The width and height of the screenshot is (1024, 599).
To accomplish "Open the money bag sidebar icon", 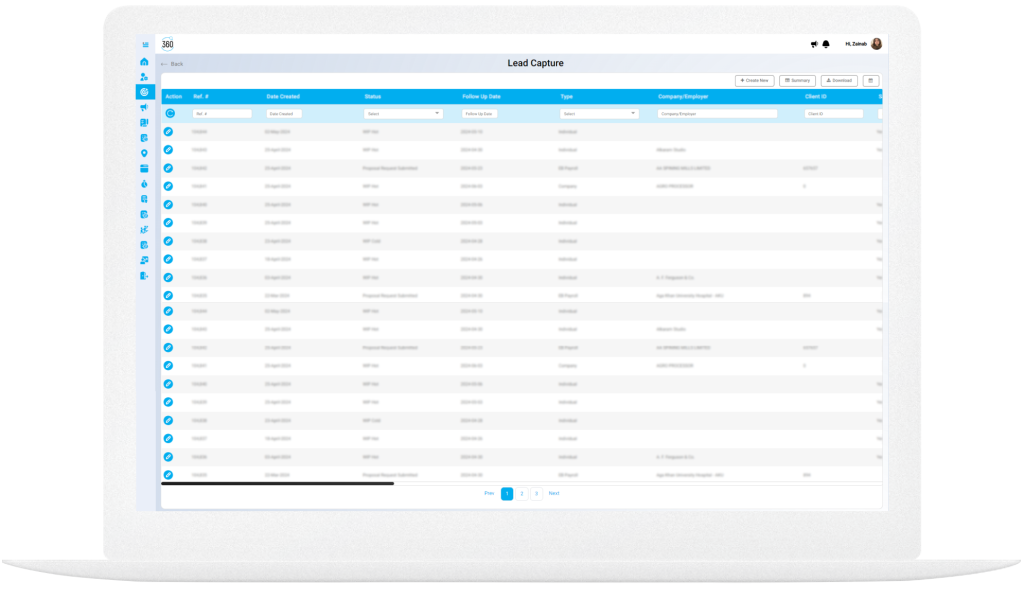I will point(144,184).
